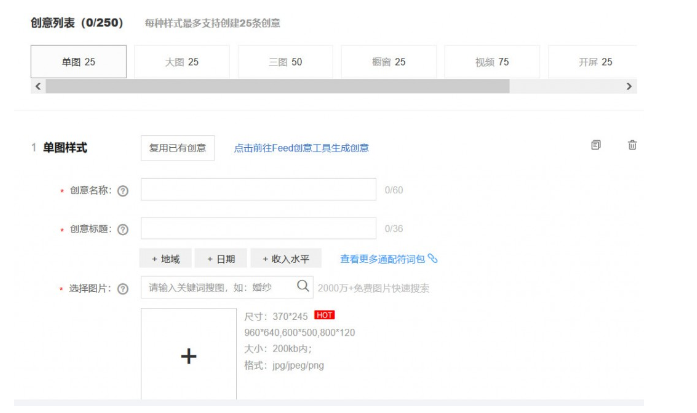Open 点击前往Feed创意工具生成创意 link
Screen dimensions: 697x413
301,148
